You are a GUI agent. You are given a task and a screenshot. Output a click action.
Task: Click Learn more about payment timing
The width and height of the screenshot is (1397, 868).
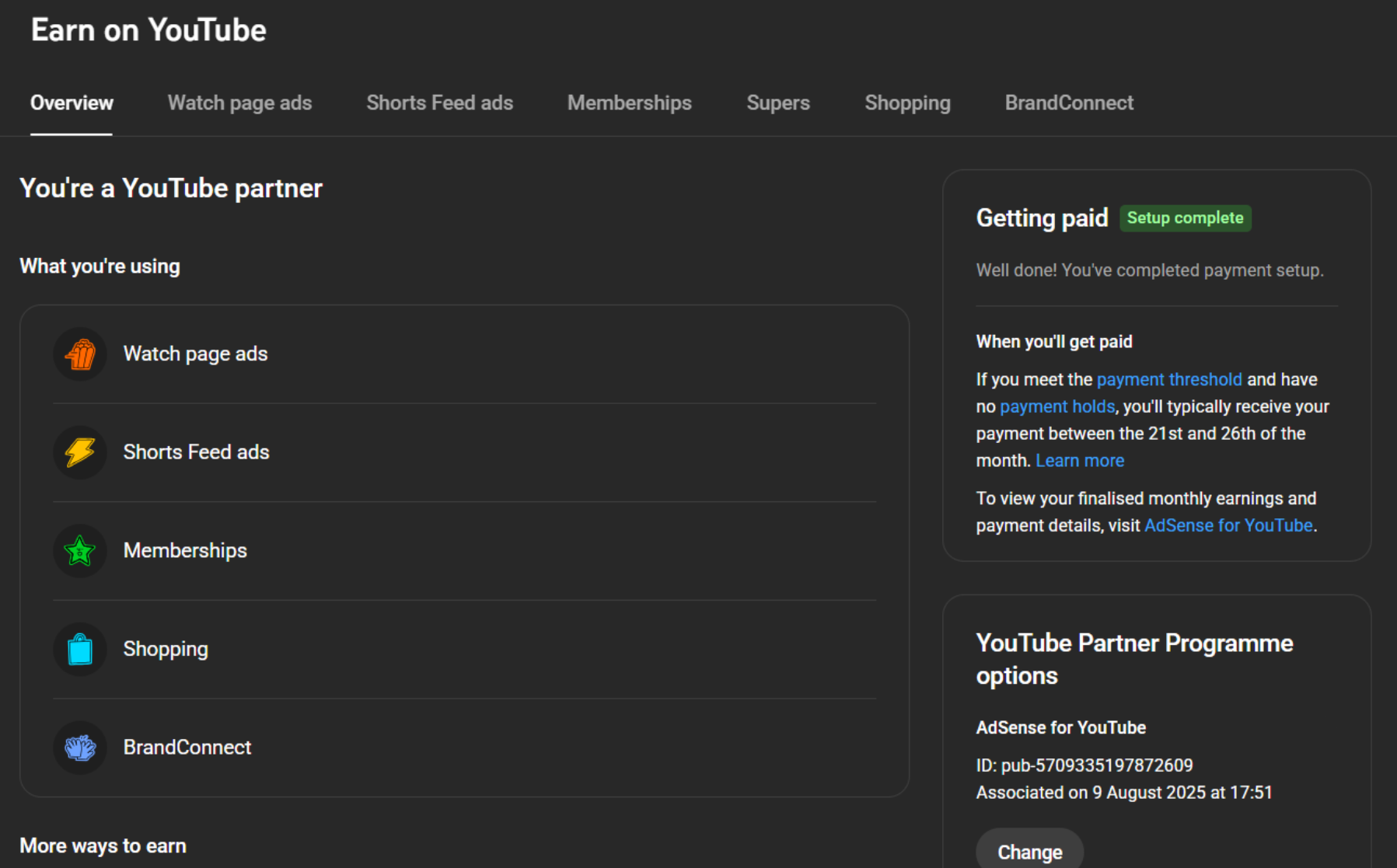point(1079,461)
